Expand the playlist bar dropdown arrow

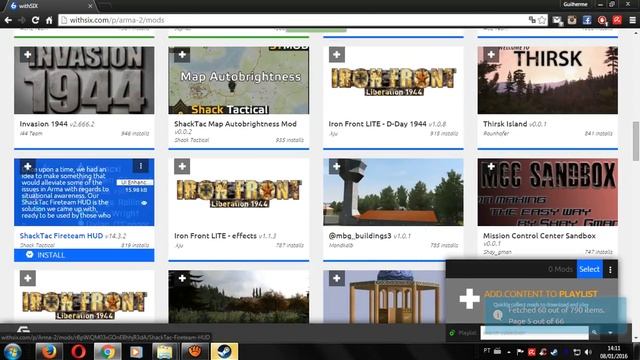pyautogui.click(x=610, y=333)
